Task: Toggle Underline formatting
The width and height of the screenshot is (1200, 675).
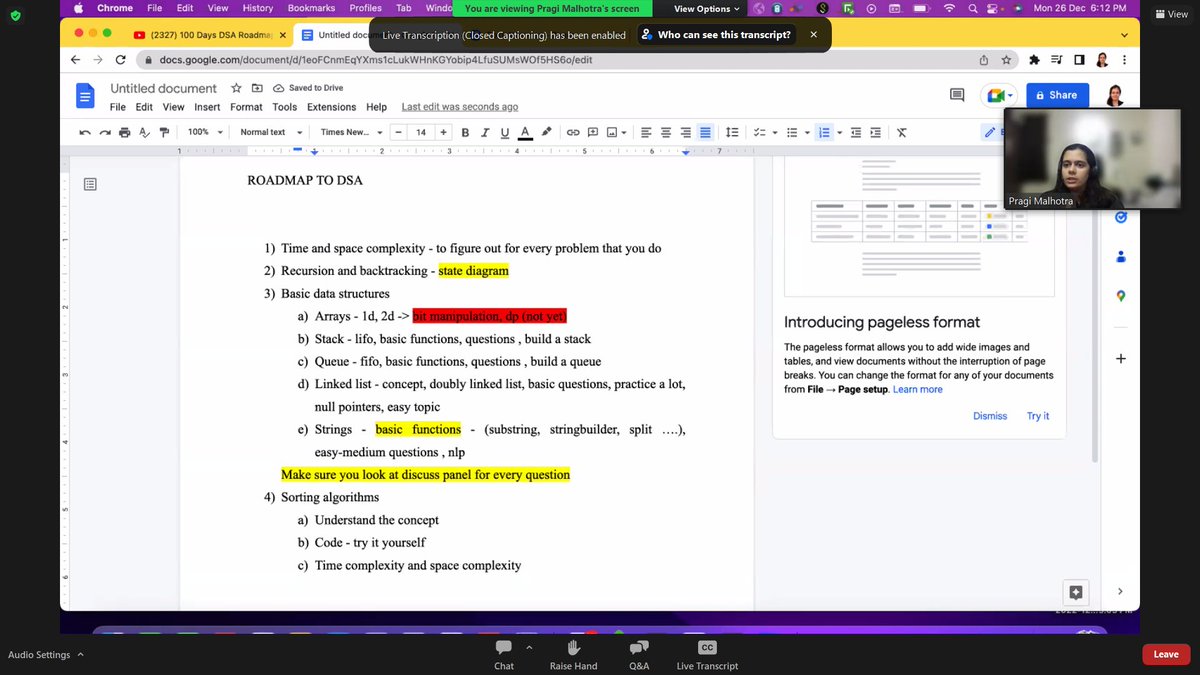Action: [x=505, y=132]
